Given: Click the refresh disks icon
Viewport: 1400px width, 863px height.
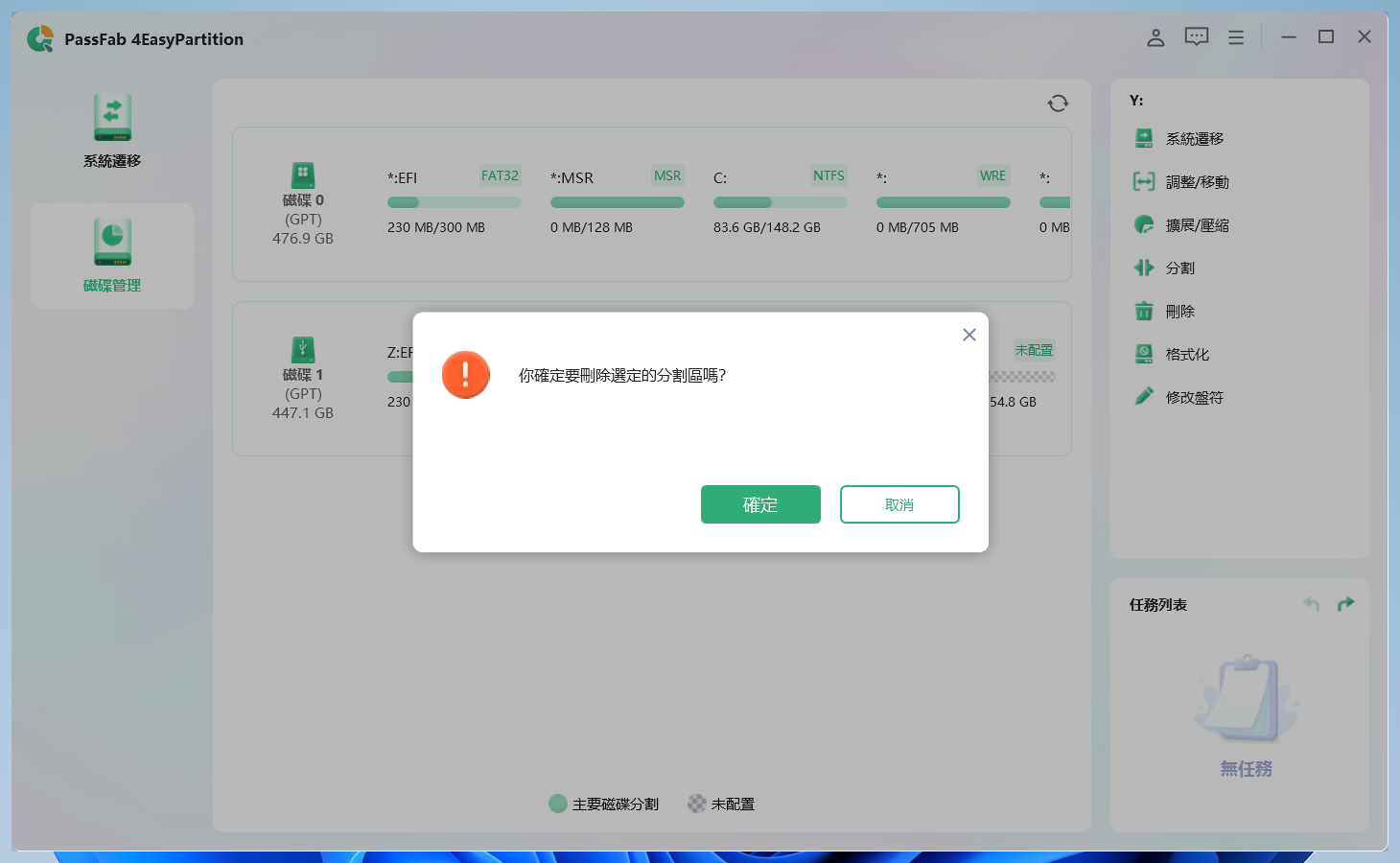Looking at the screenshot, I should (1057, 104).
